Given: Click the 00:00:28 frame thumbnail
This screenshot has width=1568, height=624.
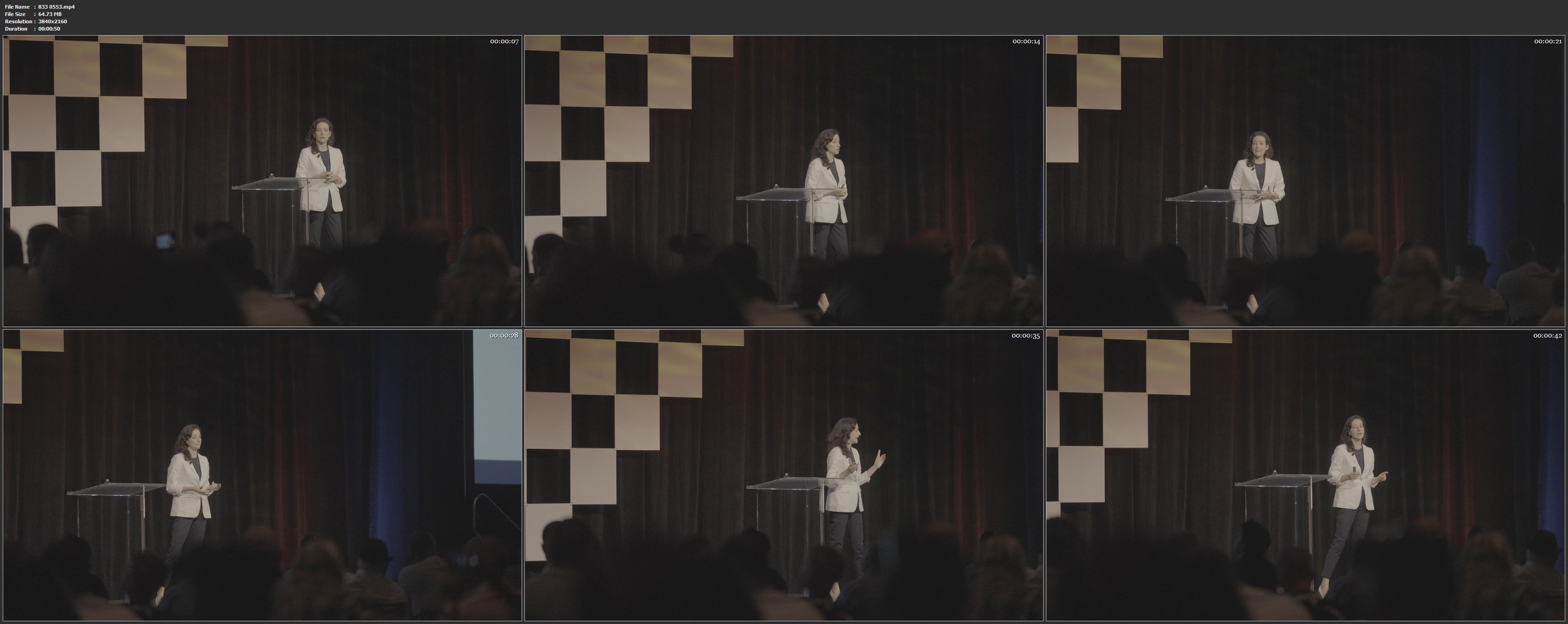Looking at the screenshot, I should click(x=262, y=475).
